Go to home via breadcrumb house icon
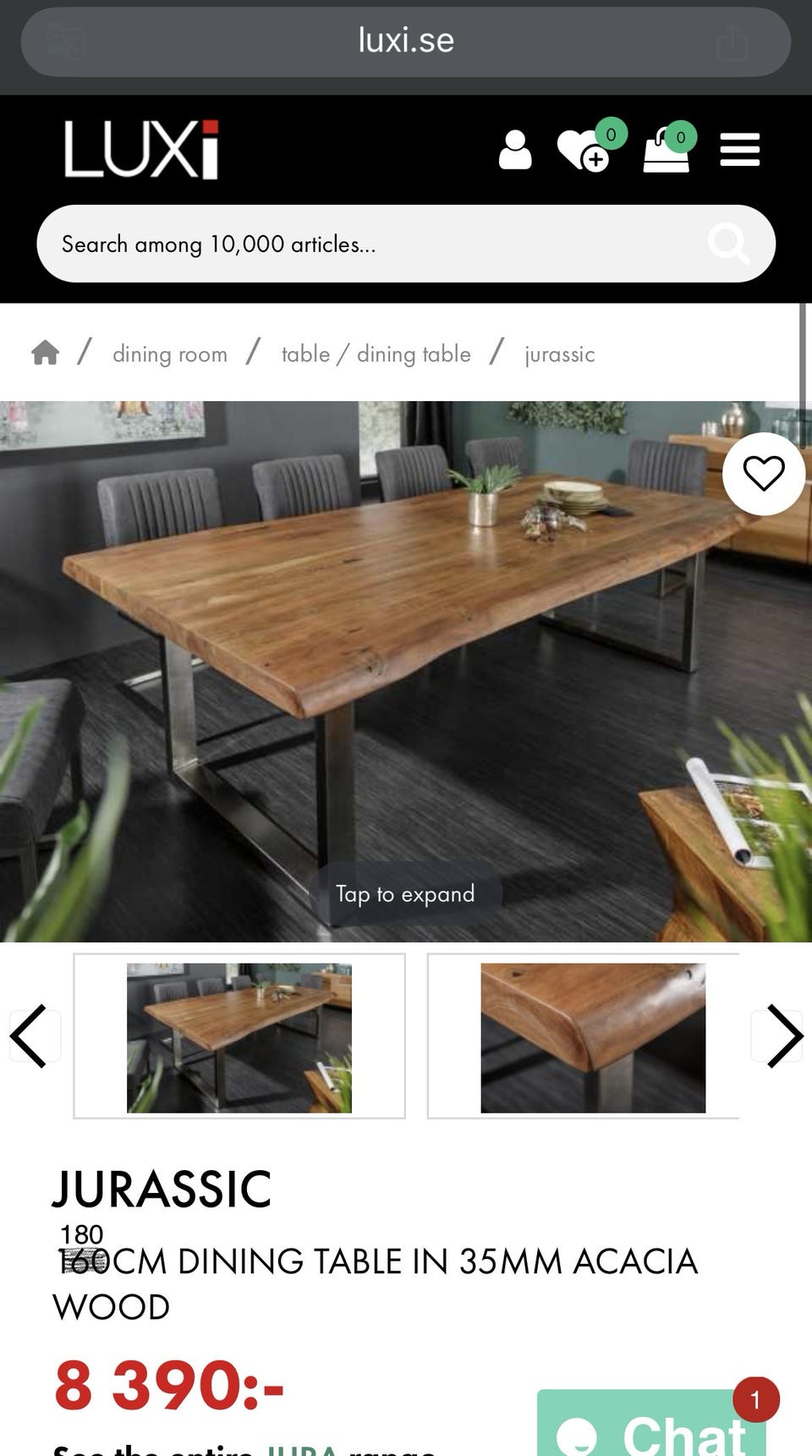The height and width of the screenshot is (1456, 812). pos(46,353)
